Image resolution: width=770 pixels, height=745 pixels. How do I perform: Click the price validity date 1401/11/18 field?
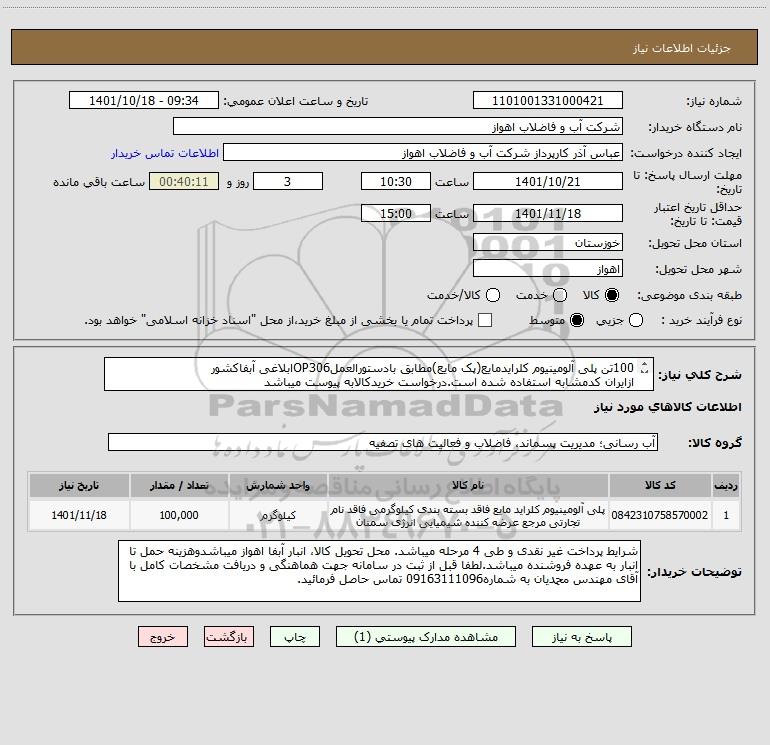coord(548,213)
